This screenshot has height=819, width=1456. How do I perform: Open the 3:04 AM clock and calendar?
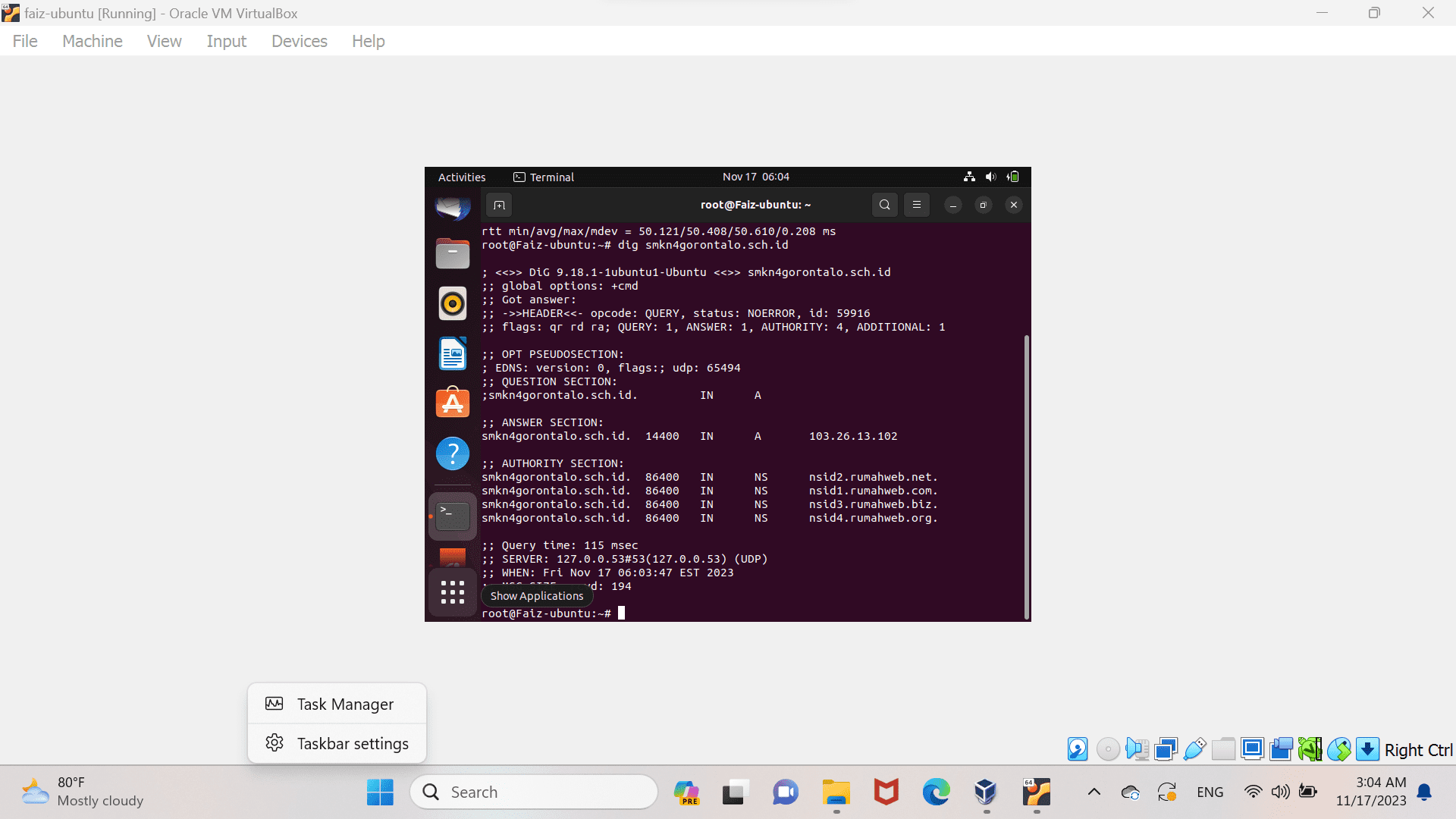[1371, 792]
